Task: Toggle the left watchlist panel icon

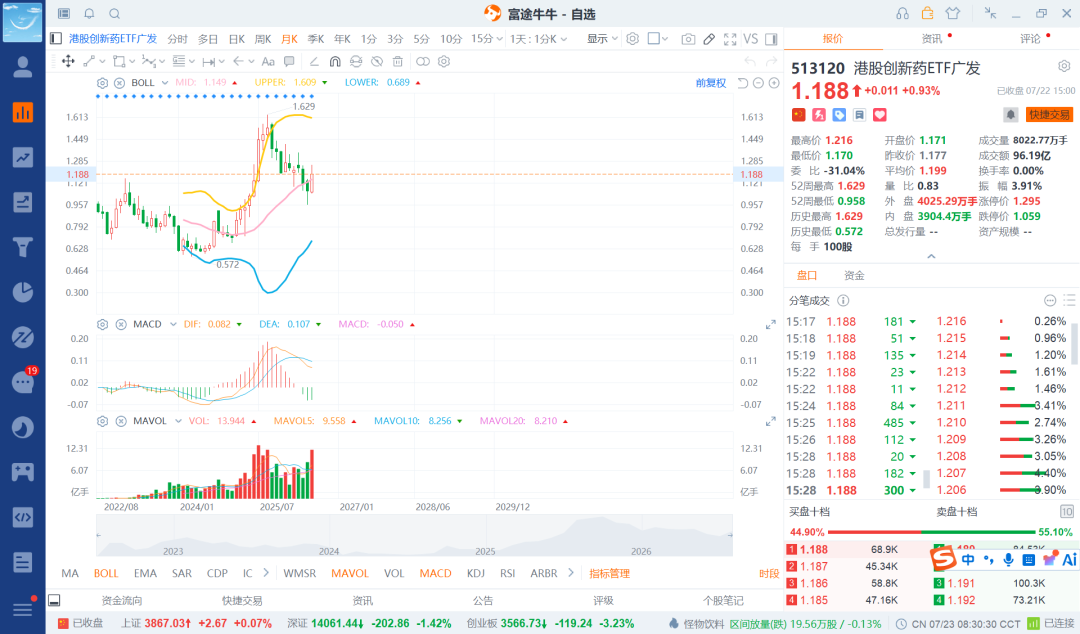Action: pos(56,39)
